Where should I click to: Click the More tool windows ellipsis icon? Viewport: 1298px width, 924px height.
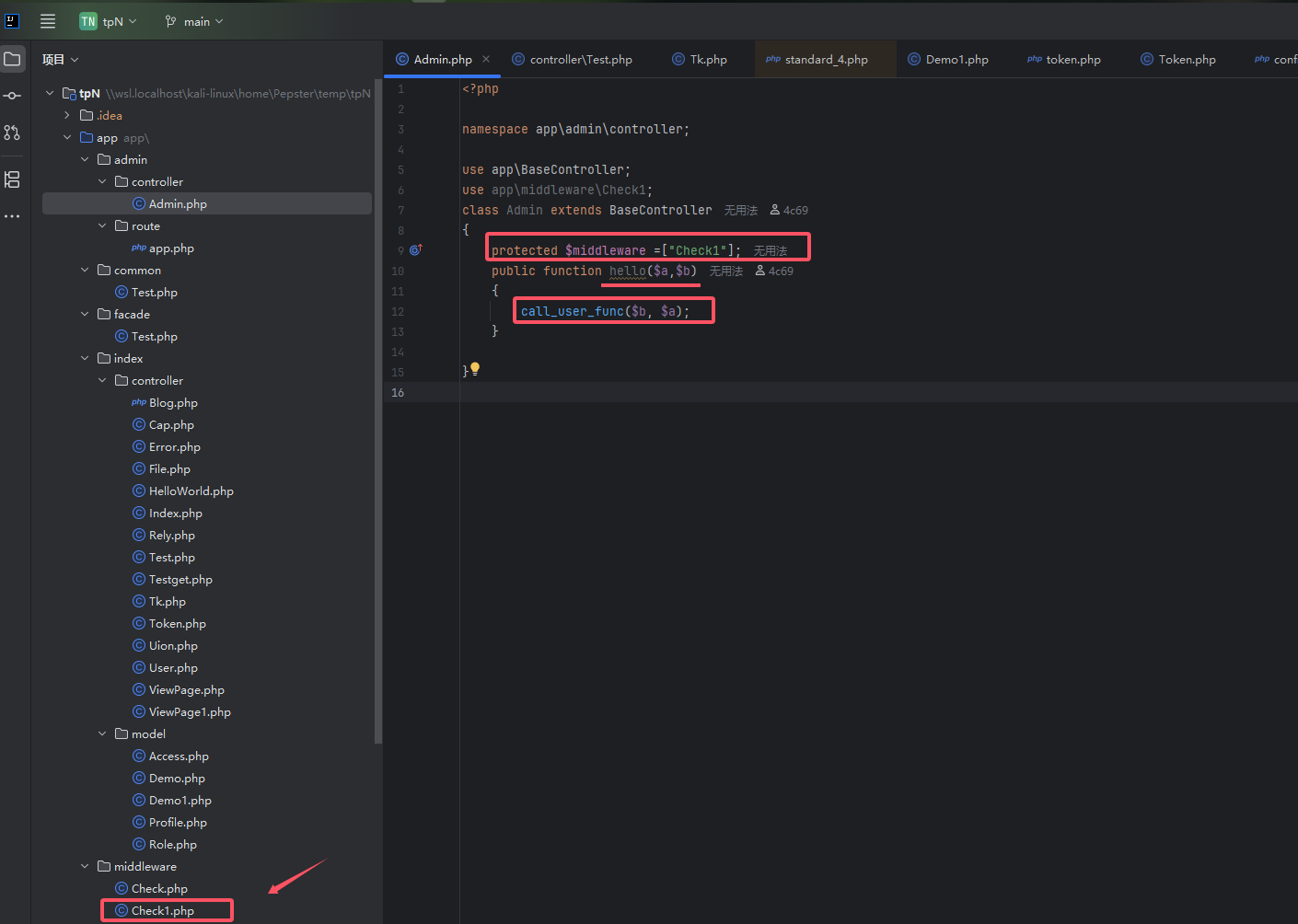point(13,216)
